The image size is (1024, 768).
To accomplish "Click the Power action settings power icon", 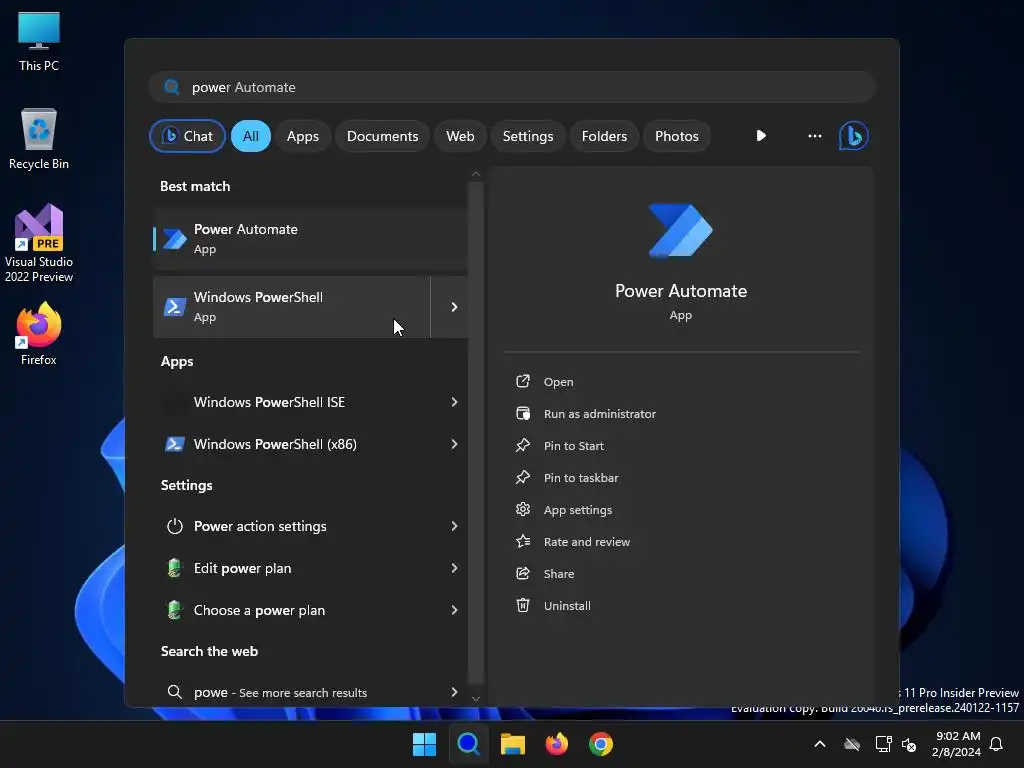I will [174, 526].
